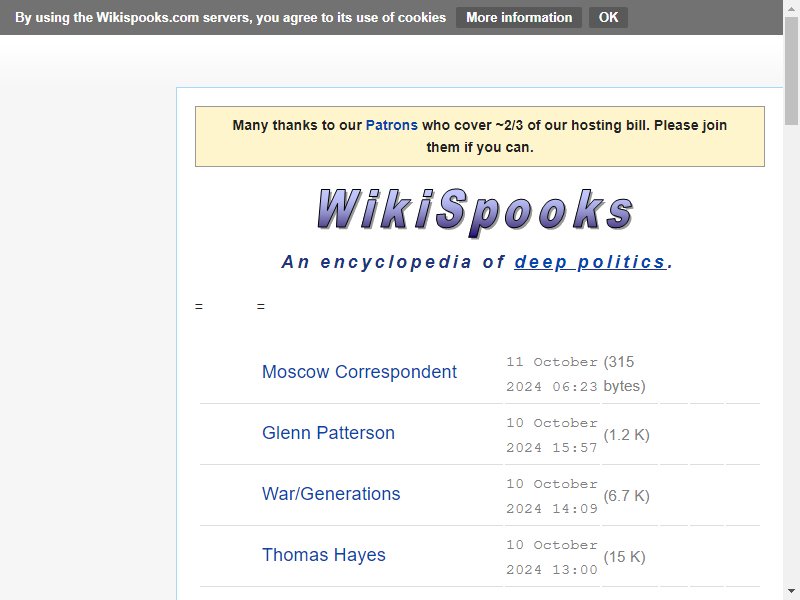The image size is (800, 600).
Task: Click the 'An encyclopedia of' tagline text
Action: pyautogui.click(x=393, y=262)
